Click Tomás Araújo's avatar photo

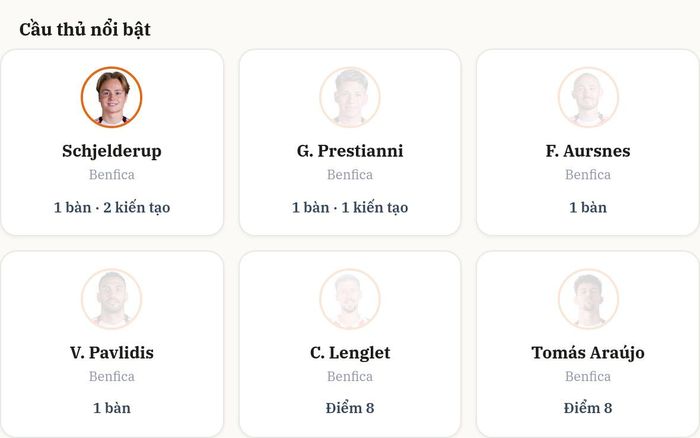[x=588, y=299]
